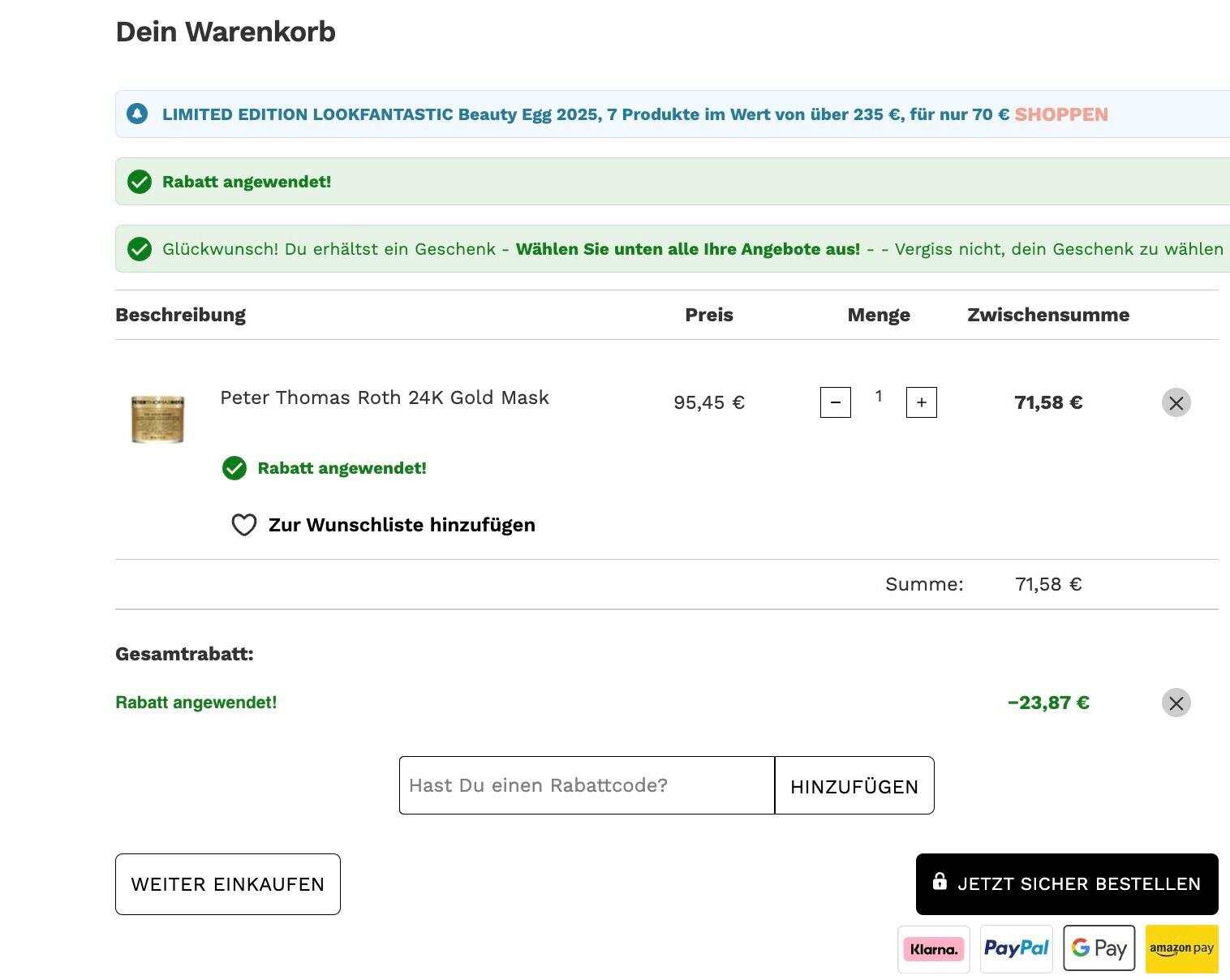Open the SHOPPEN link in banner
1230x980 pixels.
[1061, 114]
